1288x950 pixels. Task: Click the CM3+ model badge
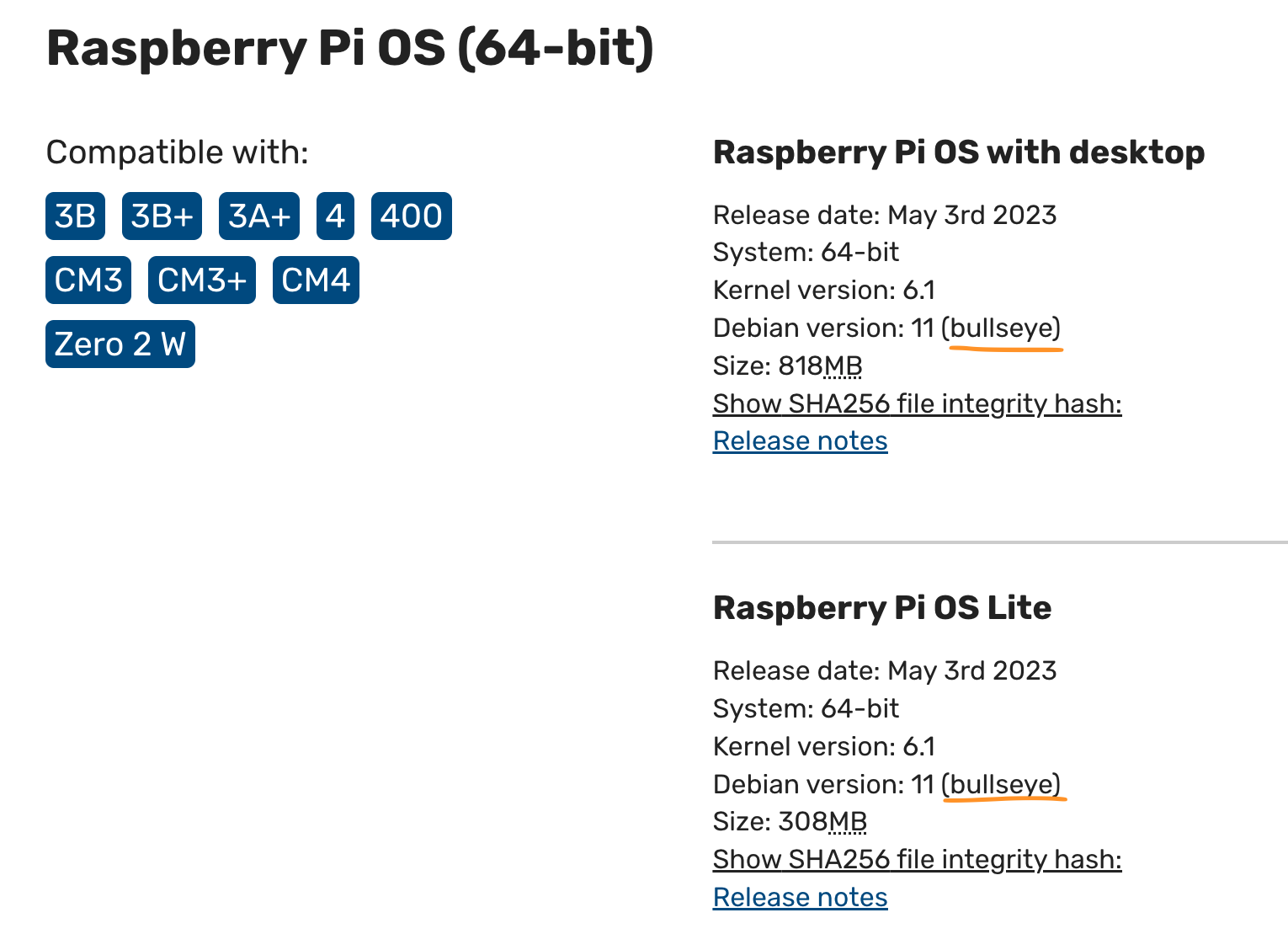coord(201,280)
